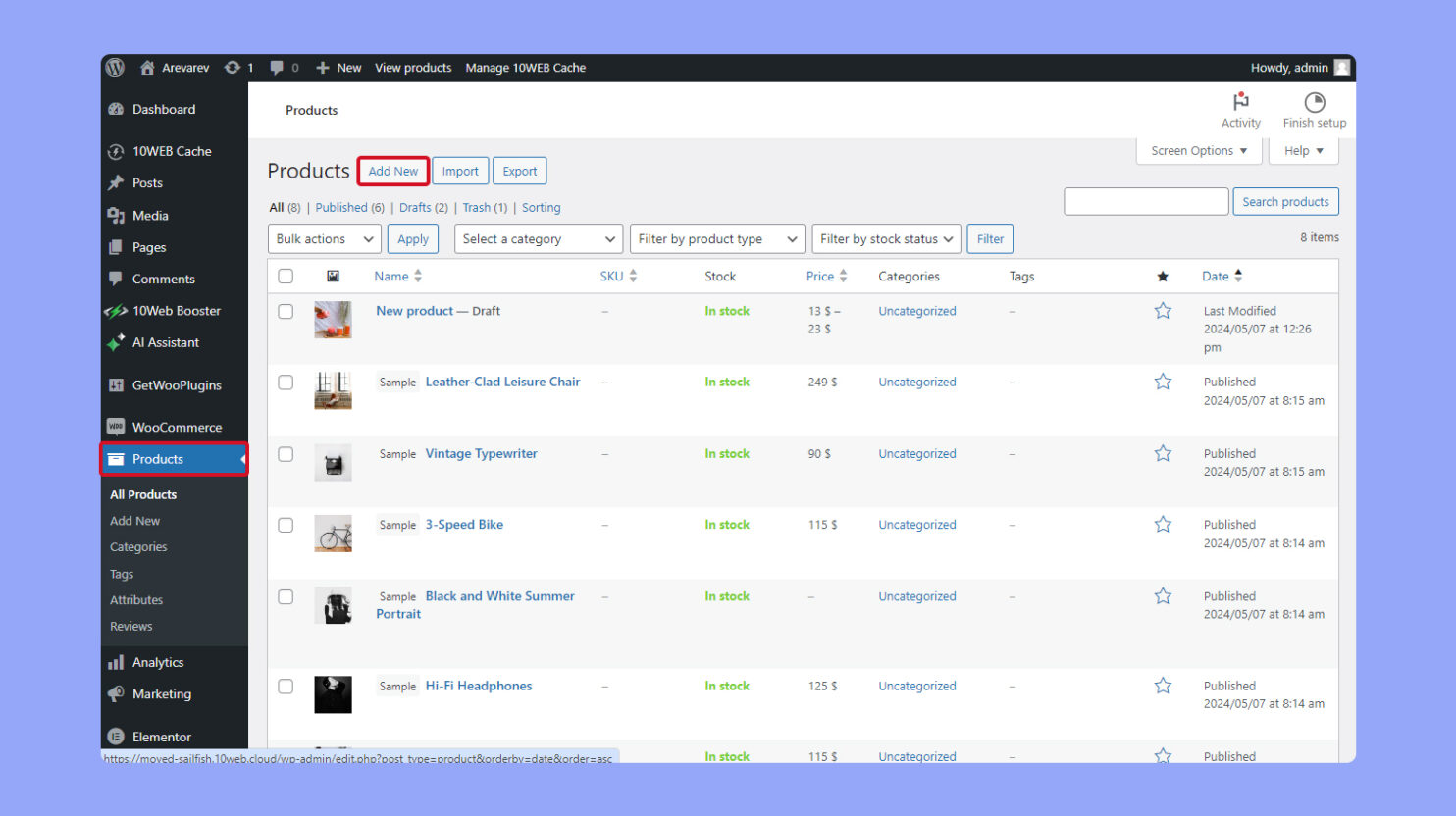Open the New menu in the admin bar
This screenshot has height=816, width=1456.
pyautogui.click(x=338, y=68)
